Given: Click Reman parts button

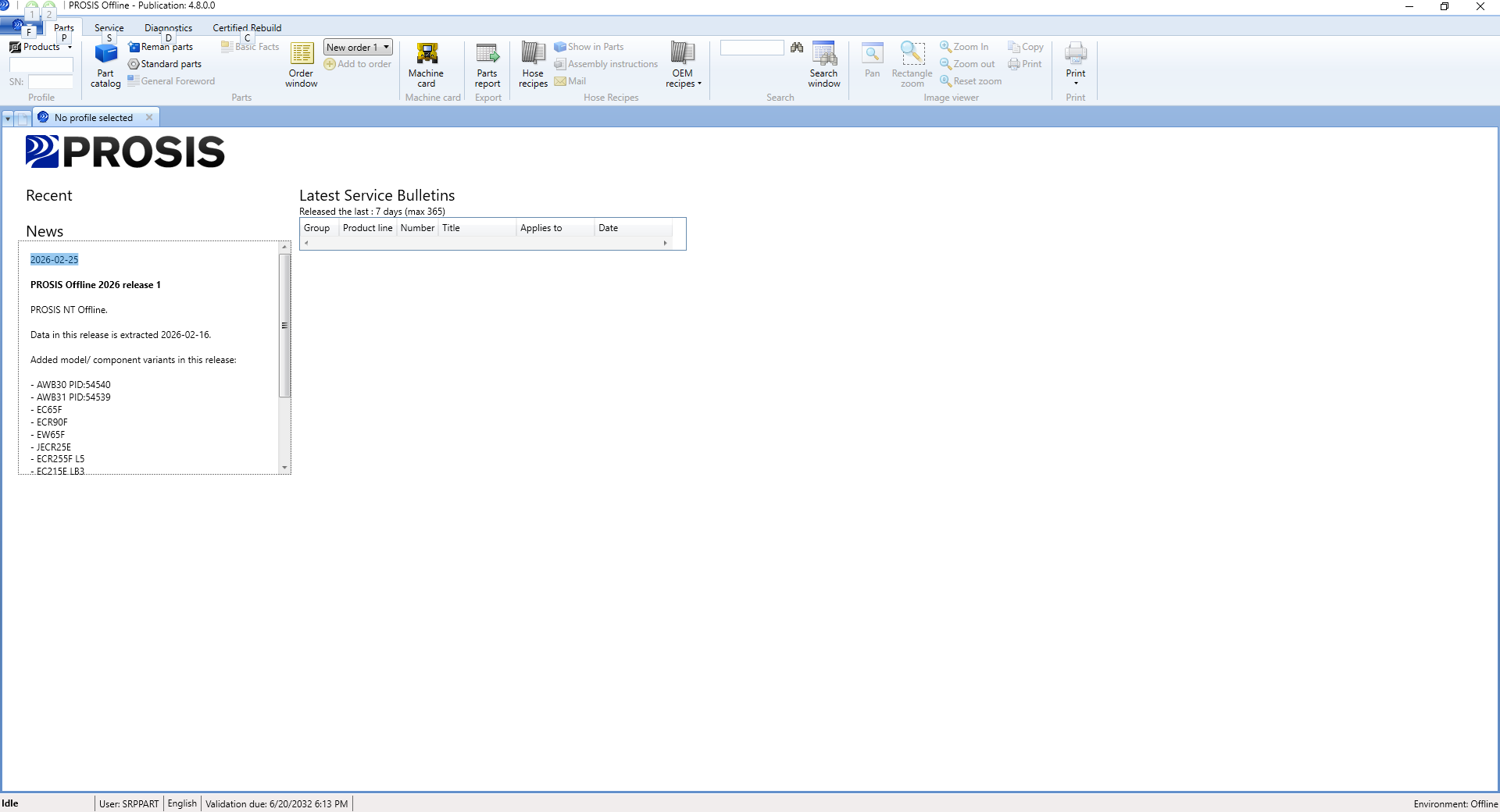Looking at the screenshot, I should [x=161, y=47].
